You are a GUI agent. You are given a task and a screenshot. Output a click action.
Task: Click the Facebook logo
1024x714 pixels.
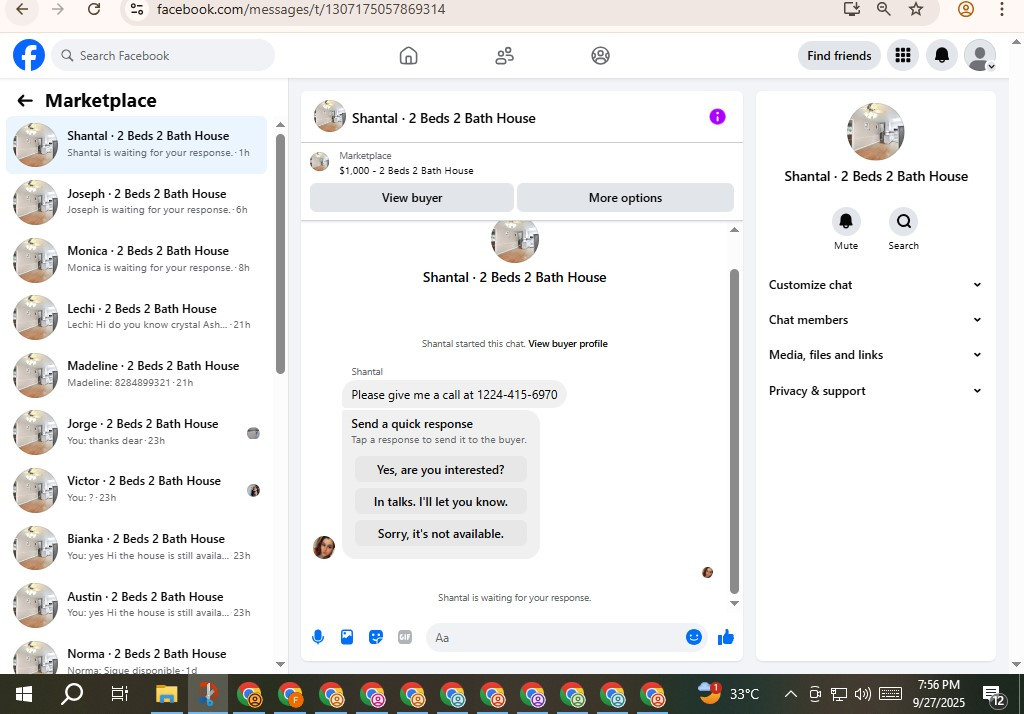coord(29,56)
